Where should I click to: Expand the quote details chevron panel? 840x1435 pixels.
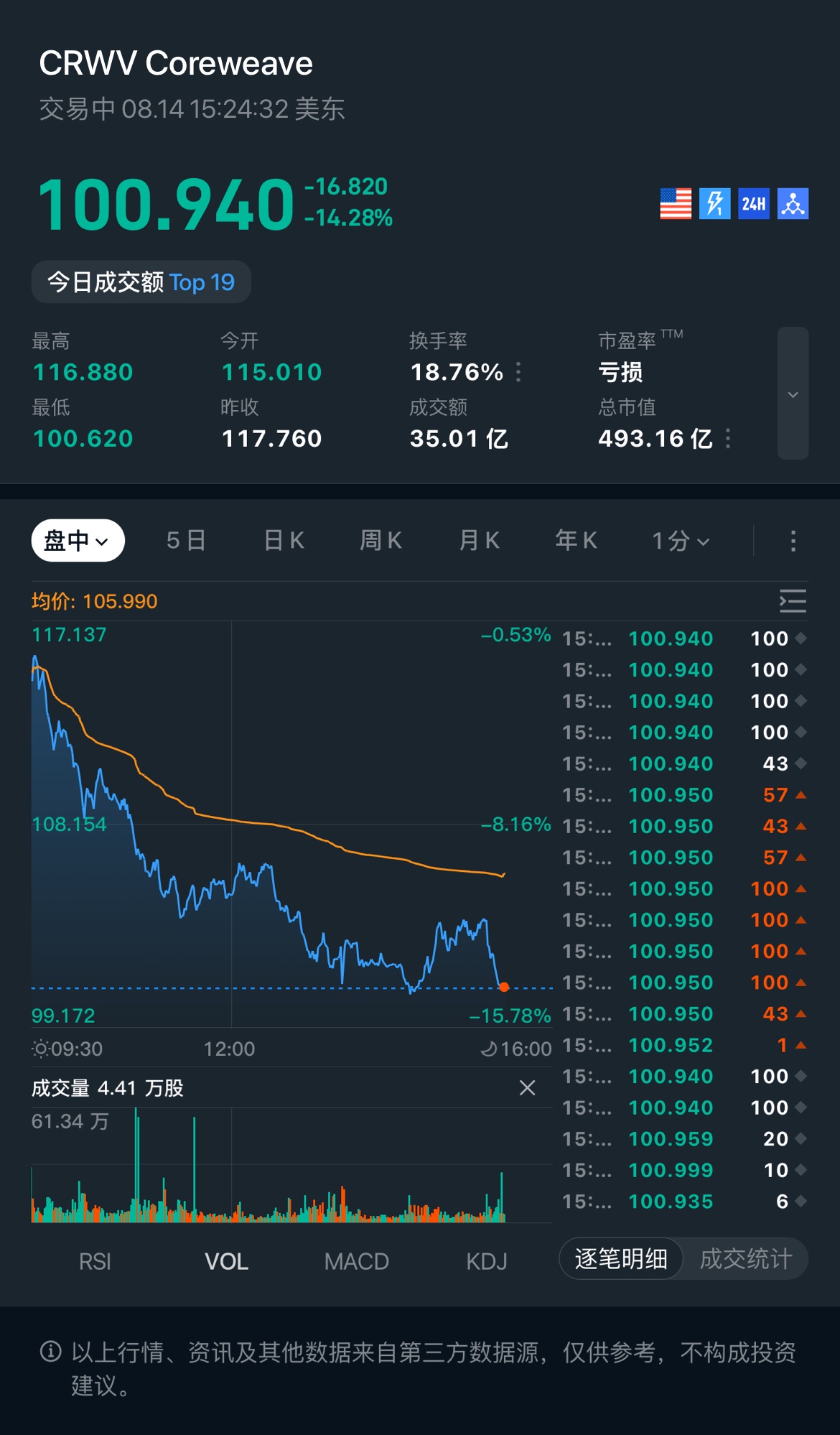point(793,394)
